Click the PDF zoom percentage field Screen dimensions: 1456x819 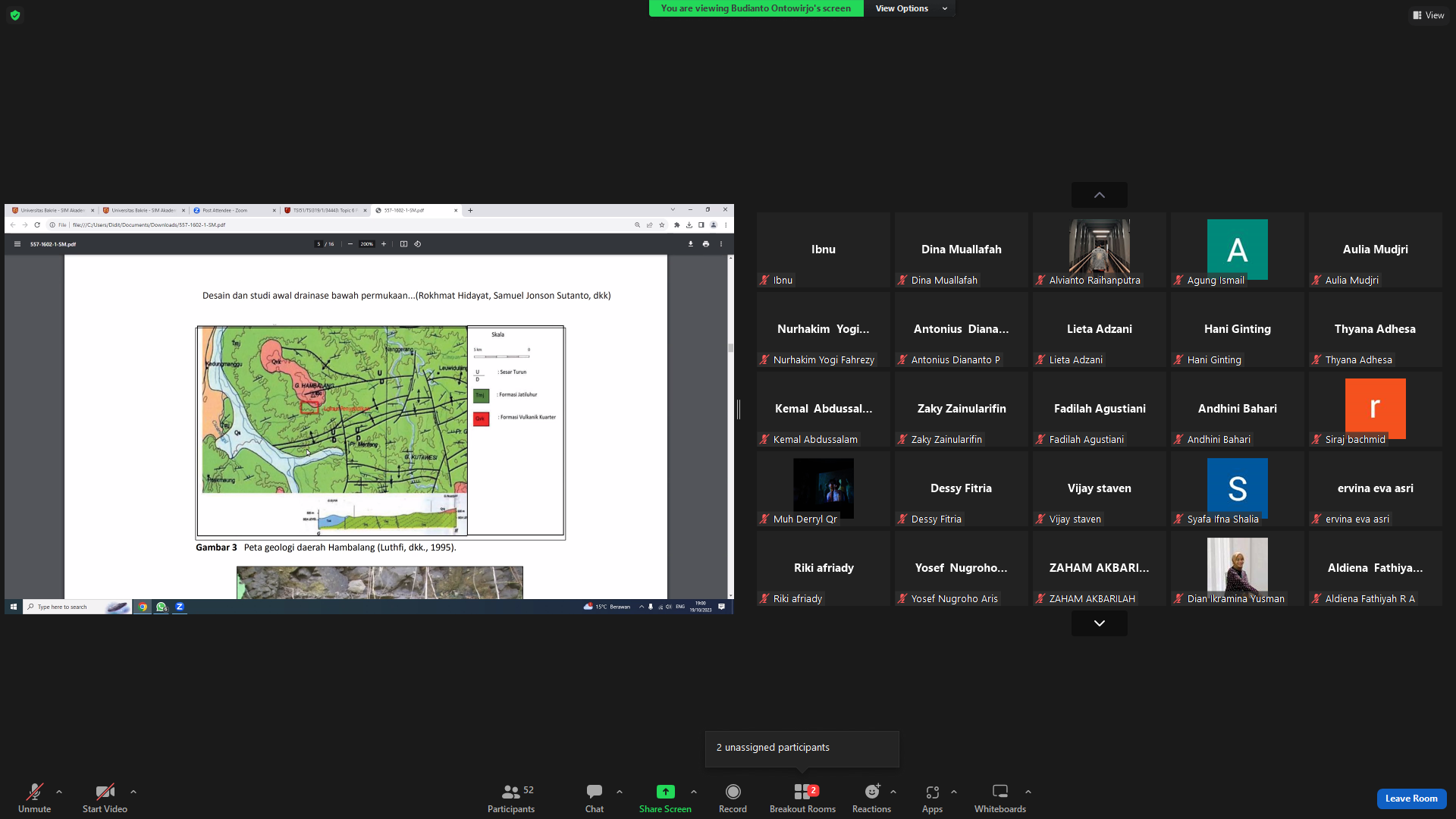(367, 244)
